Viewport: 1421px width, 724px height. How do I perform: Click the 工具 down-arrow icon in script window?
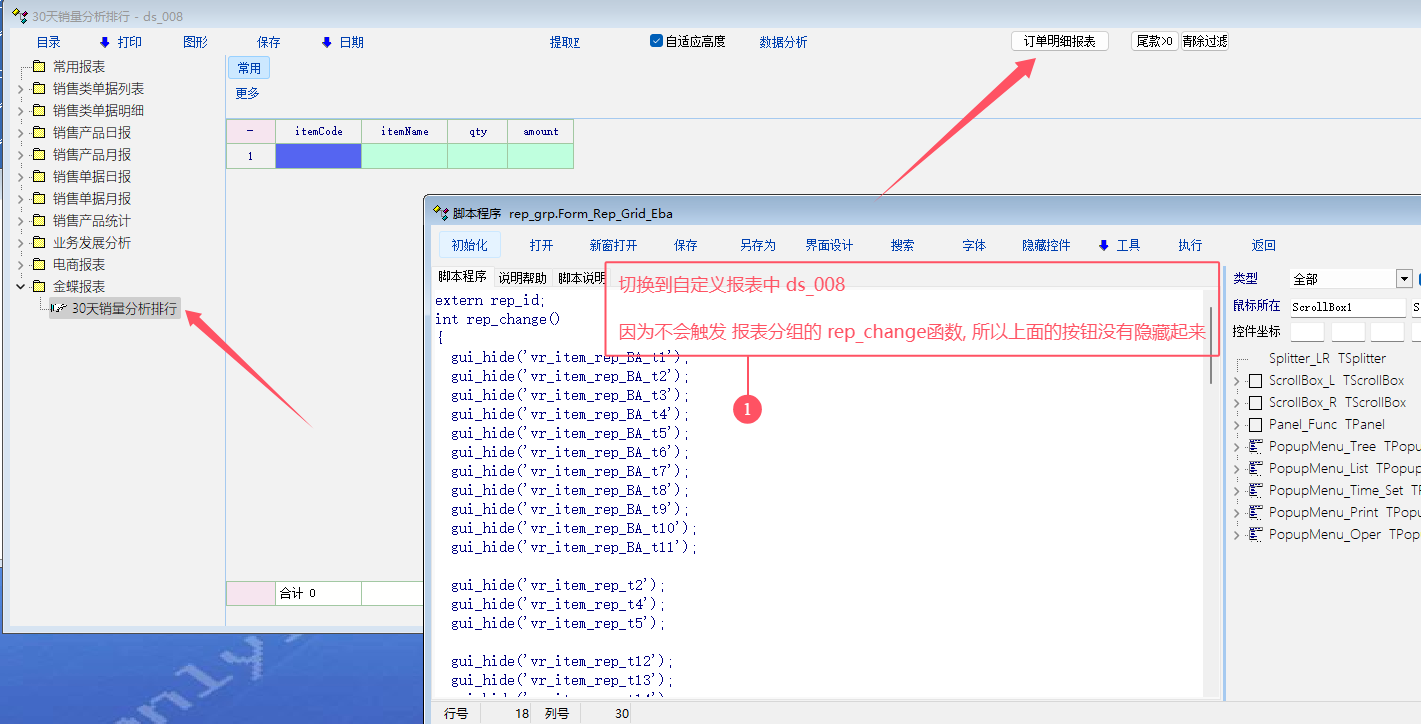coord(1104,245)
